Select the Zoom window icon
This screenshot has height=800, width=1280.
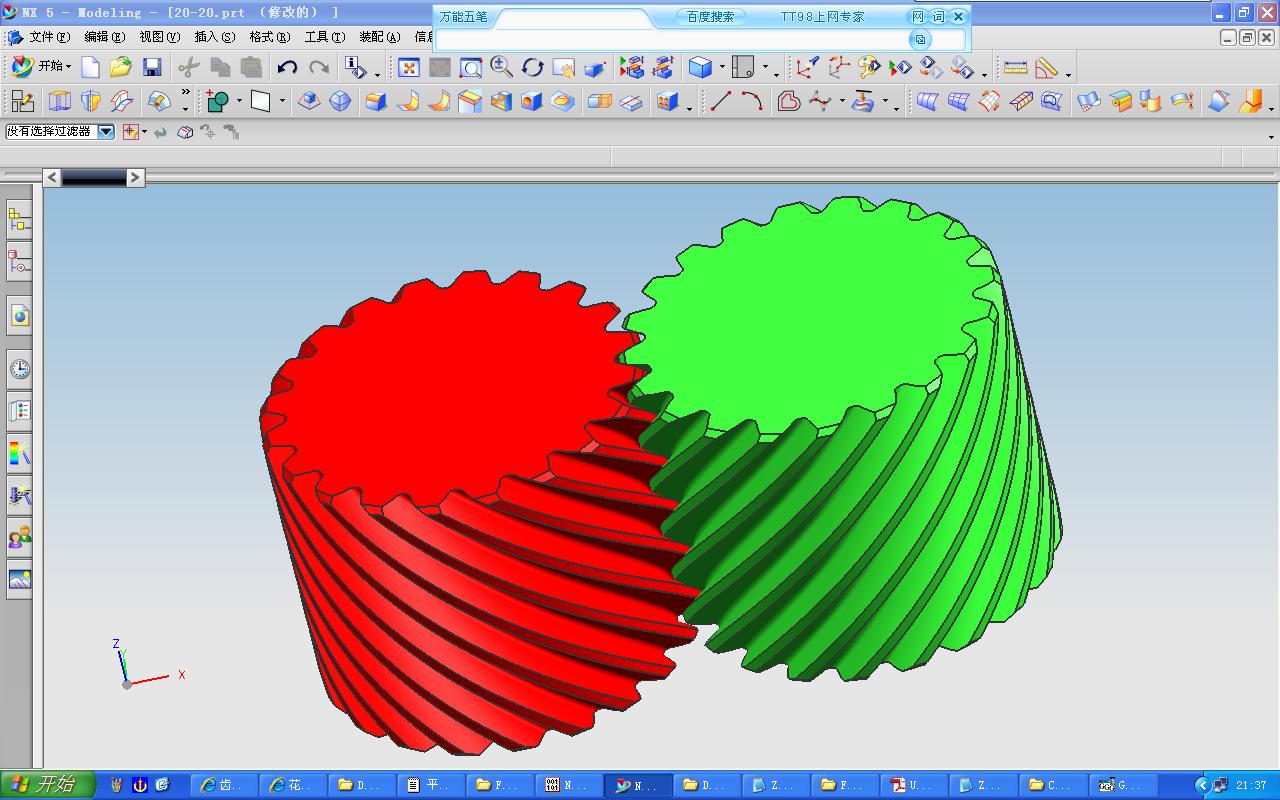[x=470, y=67]
